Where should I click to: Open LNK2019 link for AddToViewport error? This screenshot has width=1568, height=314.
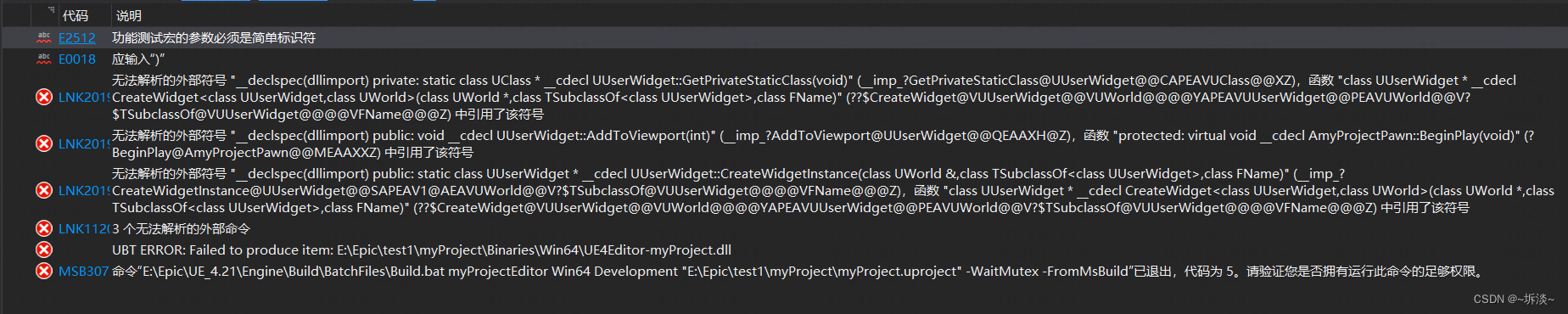(x=83, y=144)
